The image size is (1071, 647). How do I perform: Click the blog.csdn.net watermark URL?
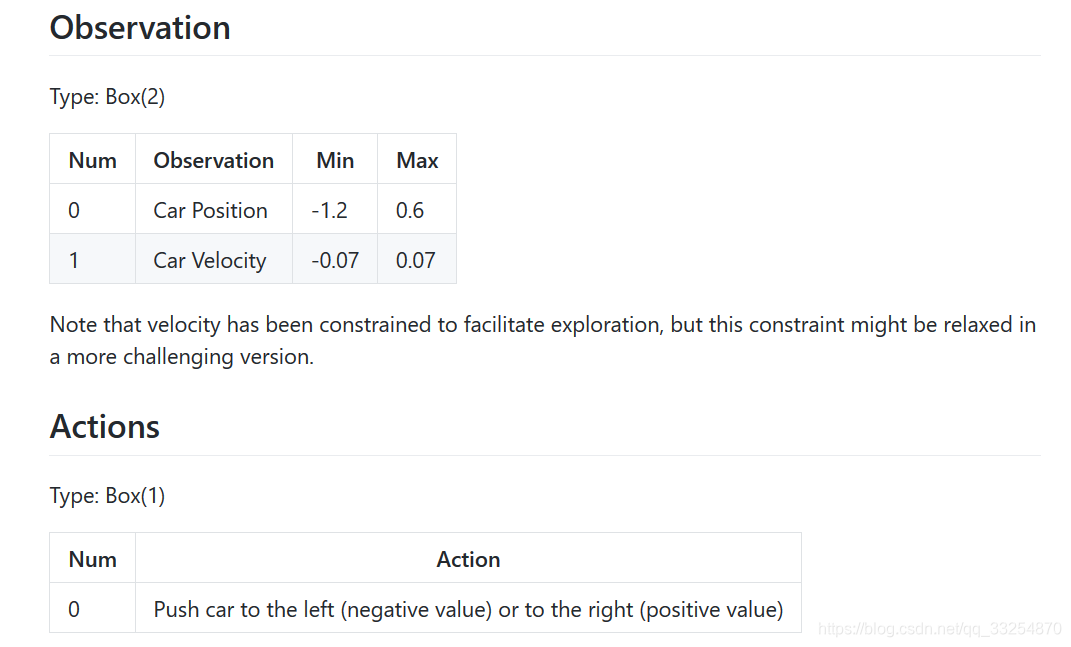point(939,629)
